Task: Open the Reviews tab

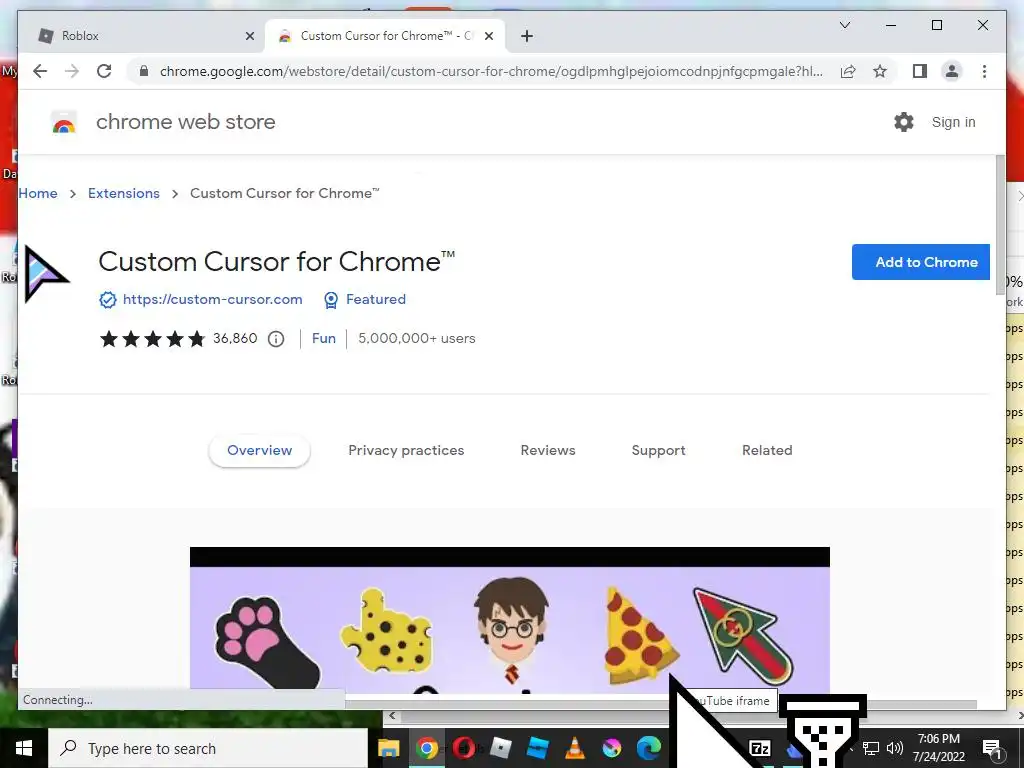Action: click(x=547, y=450)
